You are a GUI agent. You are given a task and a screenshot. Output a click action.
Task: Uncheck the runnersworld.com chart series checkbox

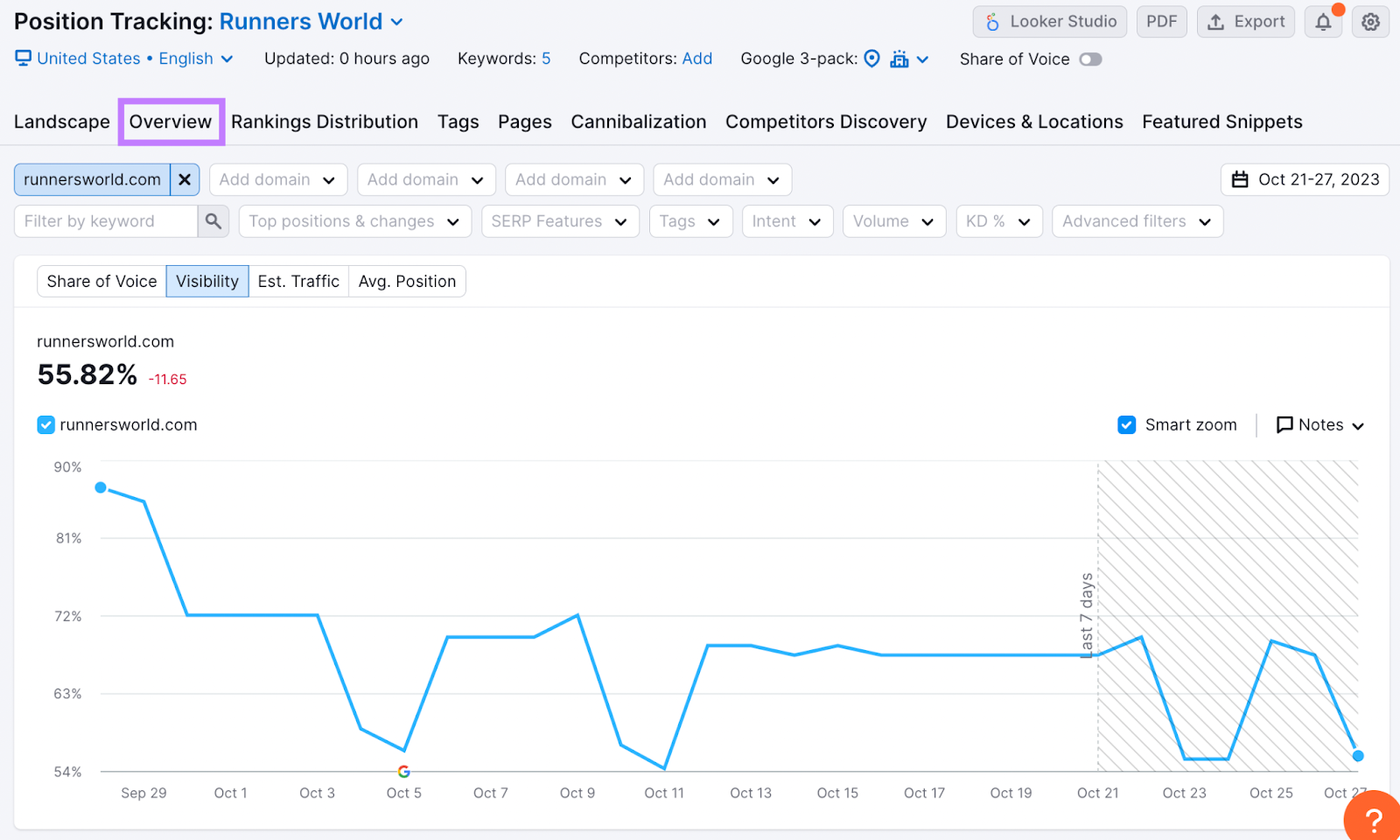pyautogui.click(x=45, y=424)
